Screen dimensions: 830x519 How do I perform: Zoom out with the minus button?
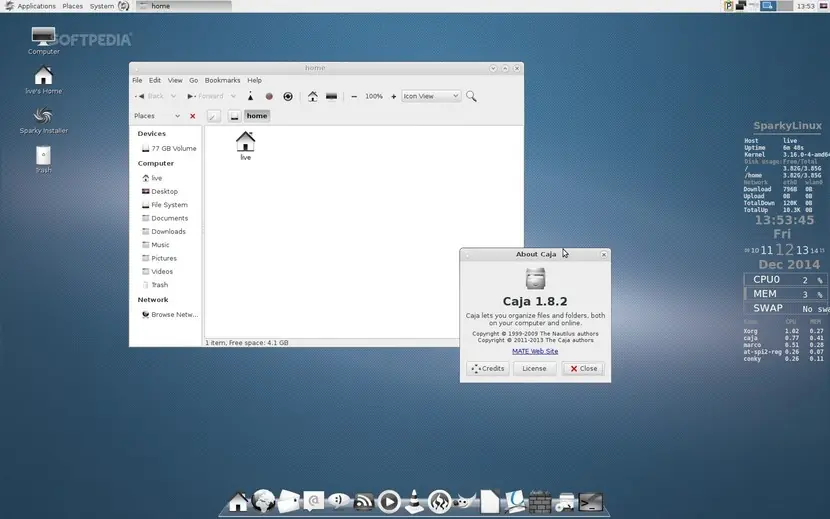(354, 96)
